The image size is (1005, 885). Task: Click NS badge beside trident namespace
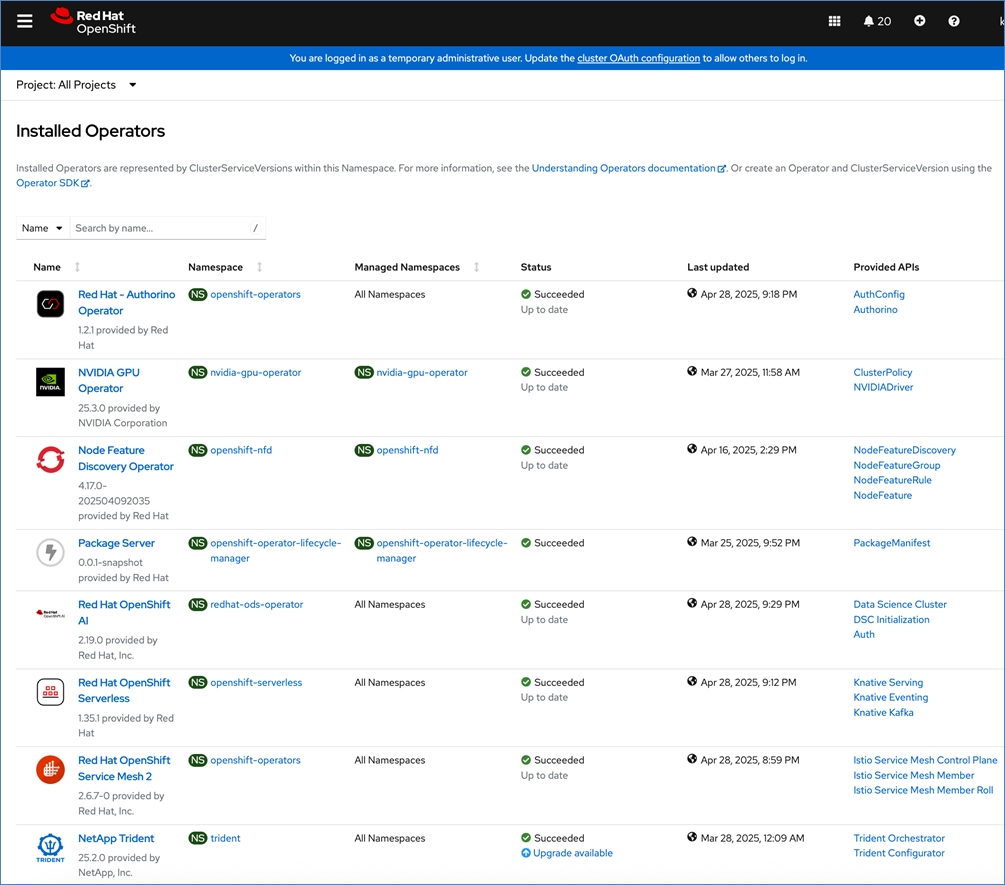pyautogui.click(x=197, y=838)
